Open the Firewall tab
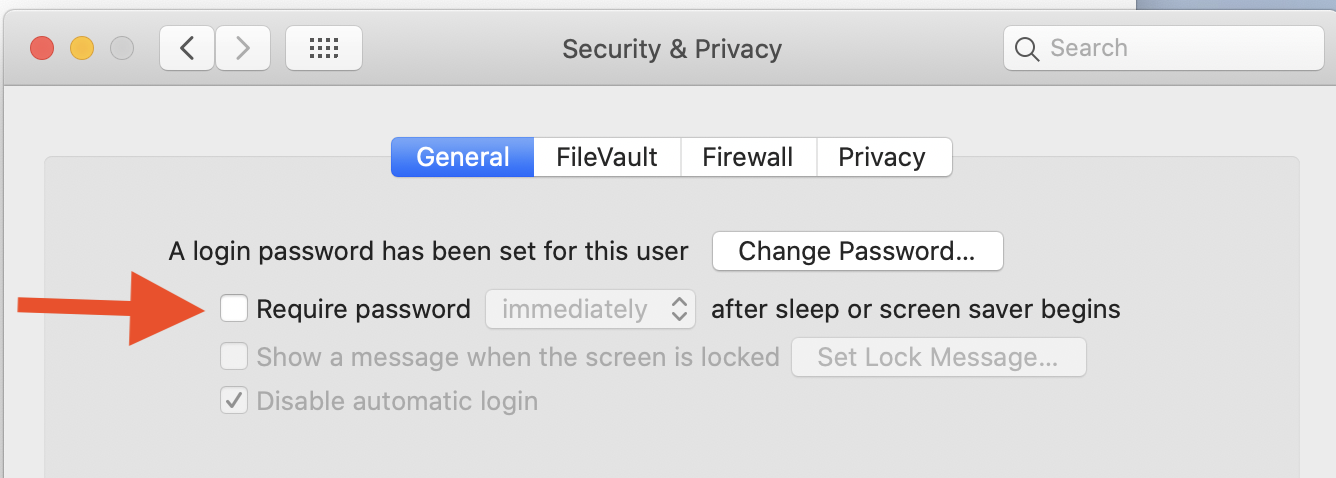Screen dimensions: 1336x478 coord(748,157)
